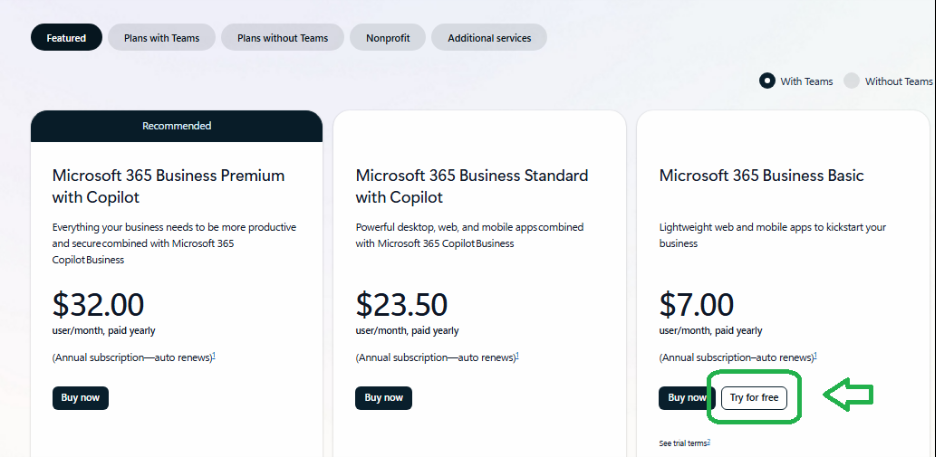Buy now for Business Standard with Copilot
936x457 pixels.
pyautogui.click(x=384, y=398)
